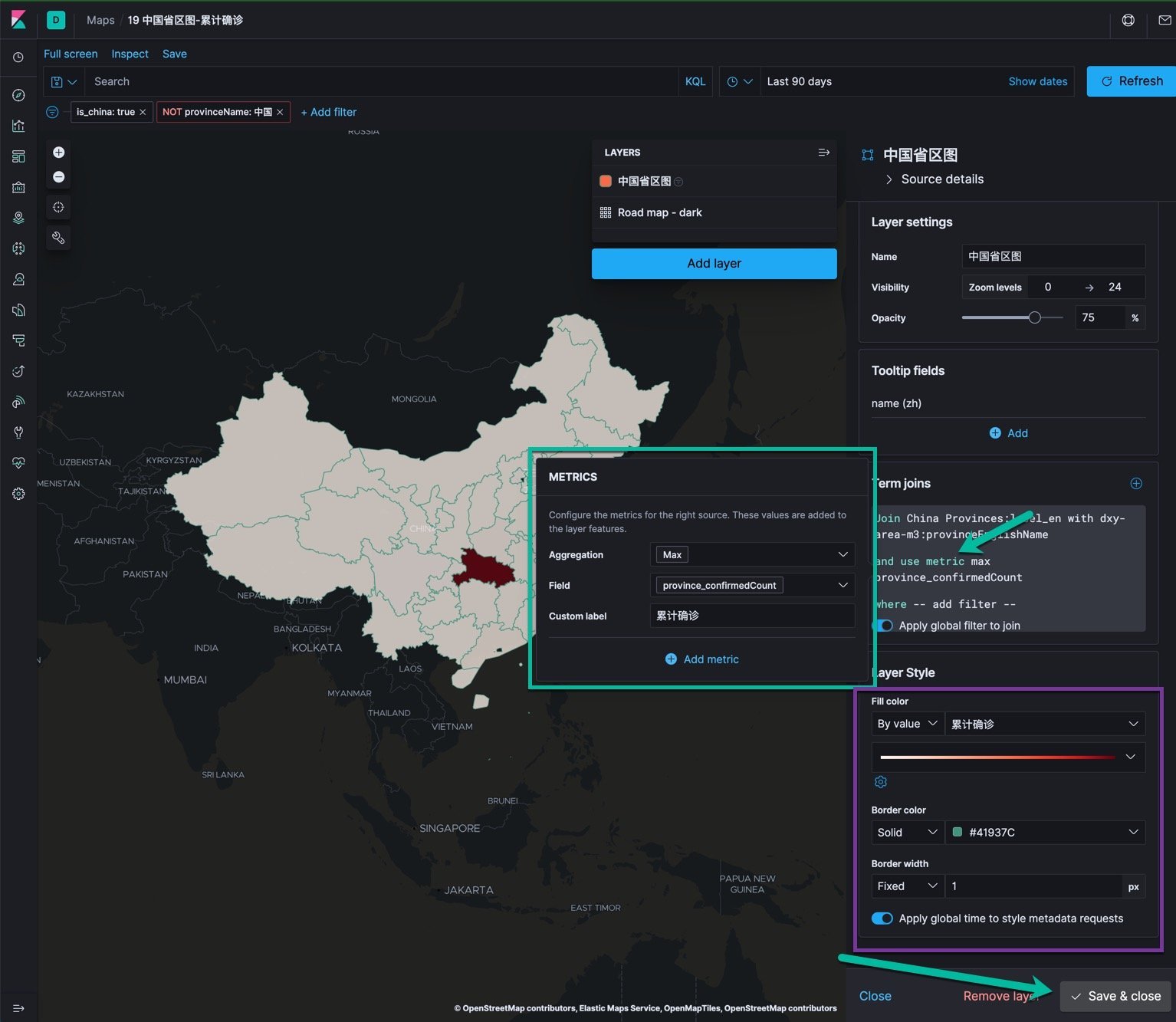Click the Opacity slider handle
Viewport: 1176px width, 1022px height.
point(1034,317)
